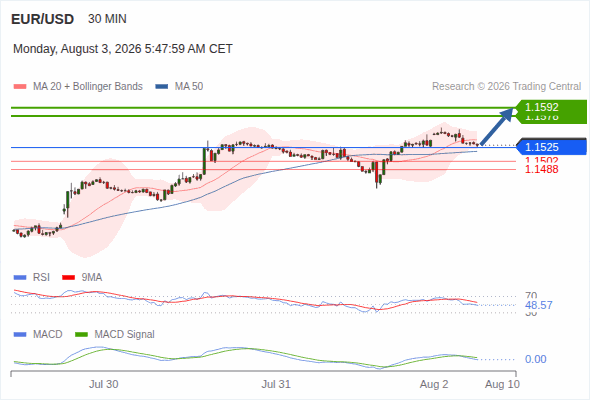
Task: Click the MA 50 blue legend swatch
Action: [x=162, y=87]
